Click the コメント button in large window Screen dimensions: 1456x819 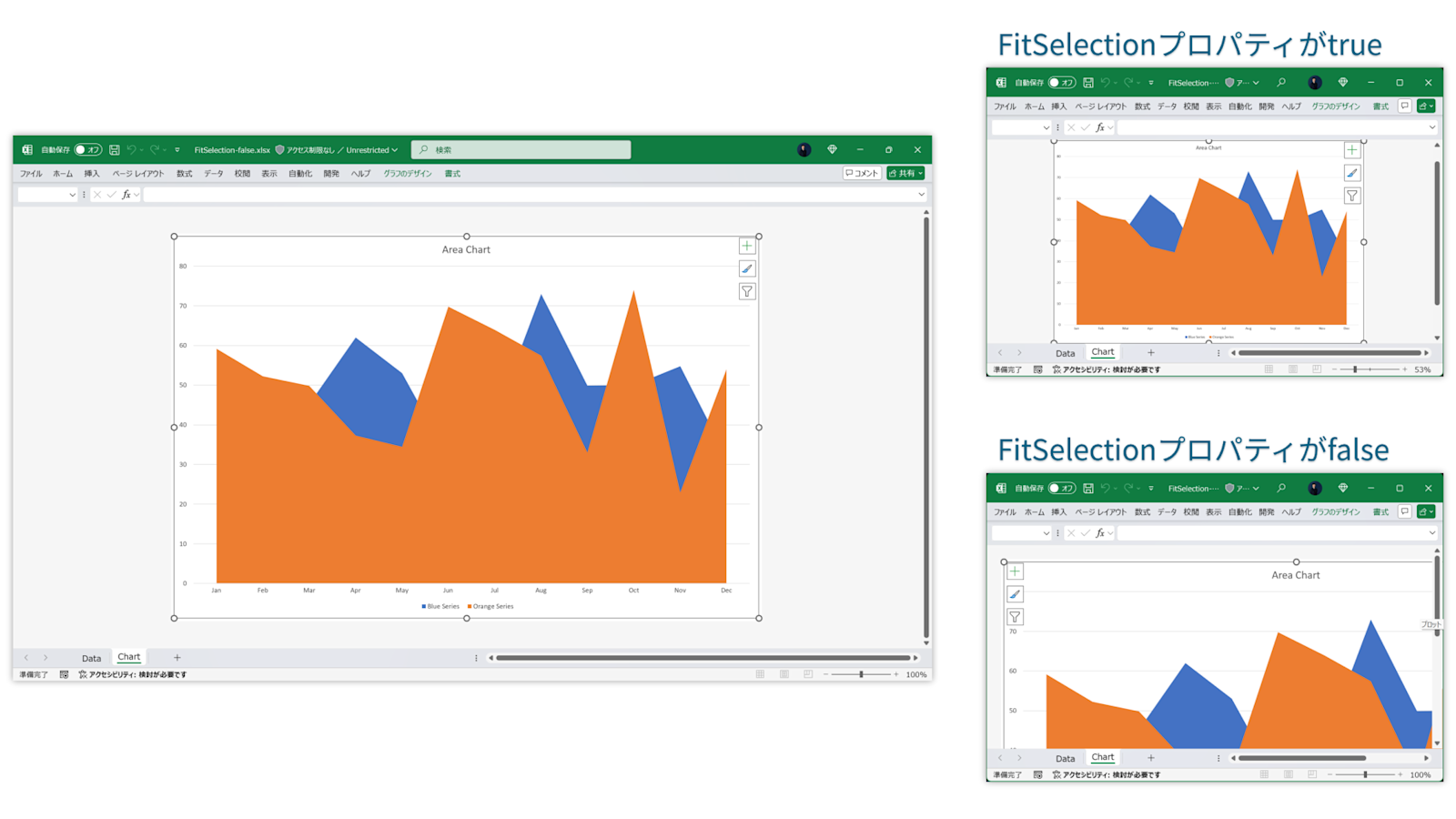tap(862, 173)
